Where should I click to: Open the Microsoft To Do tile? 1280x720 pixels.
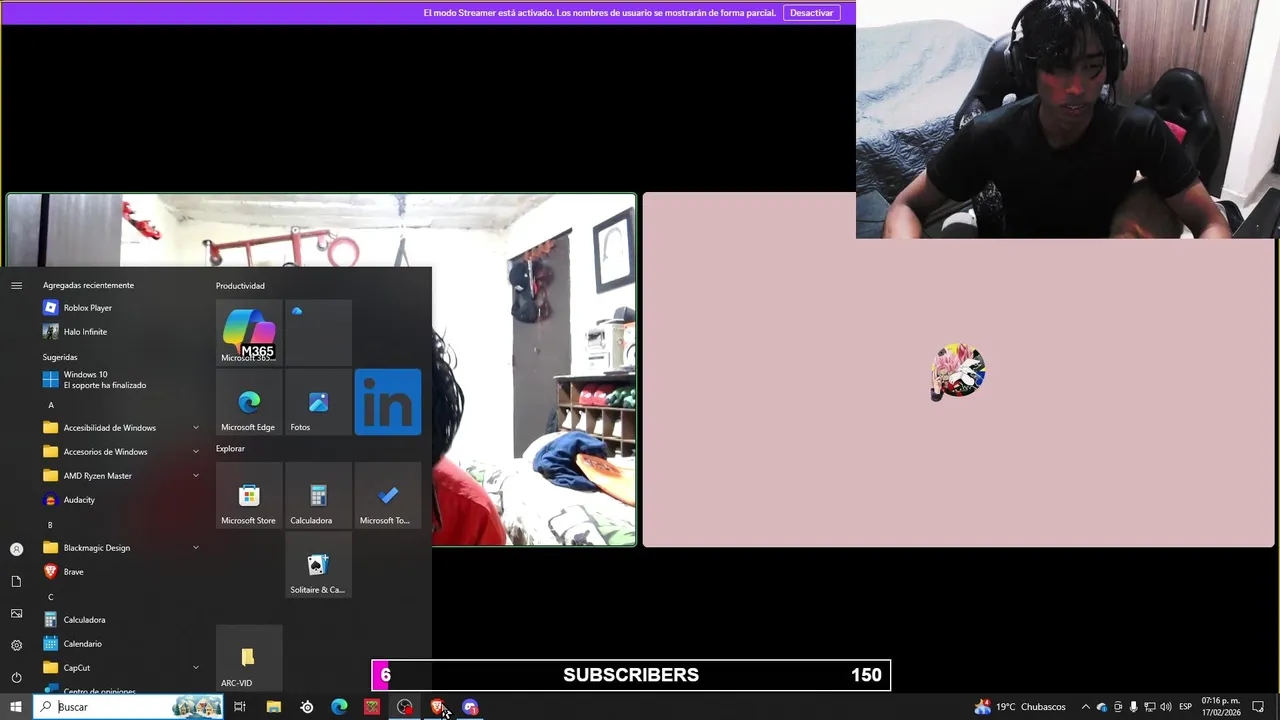click(x=388, y=495)
